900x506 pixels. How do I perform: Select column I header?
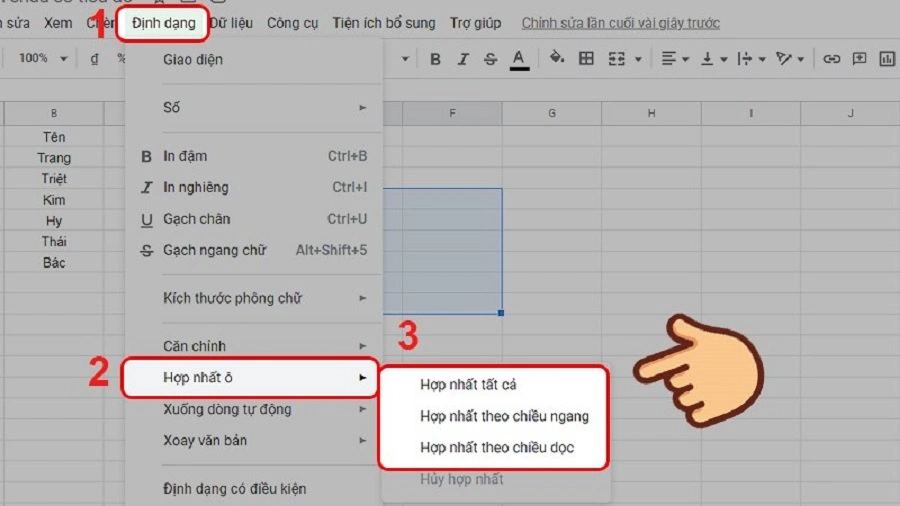[751, 113]
